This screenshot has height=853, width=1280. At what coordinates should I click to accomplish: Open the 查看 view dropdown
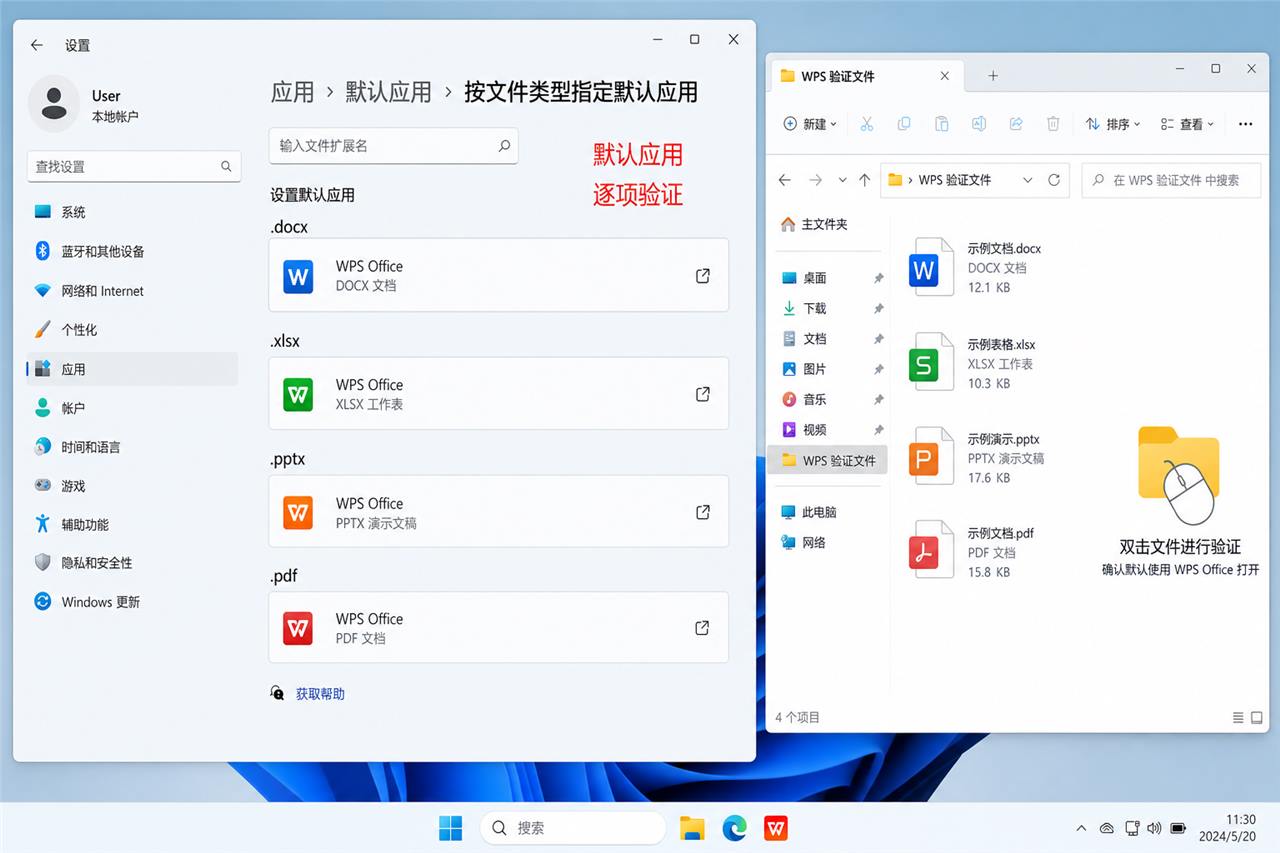coord(1187,124)
